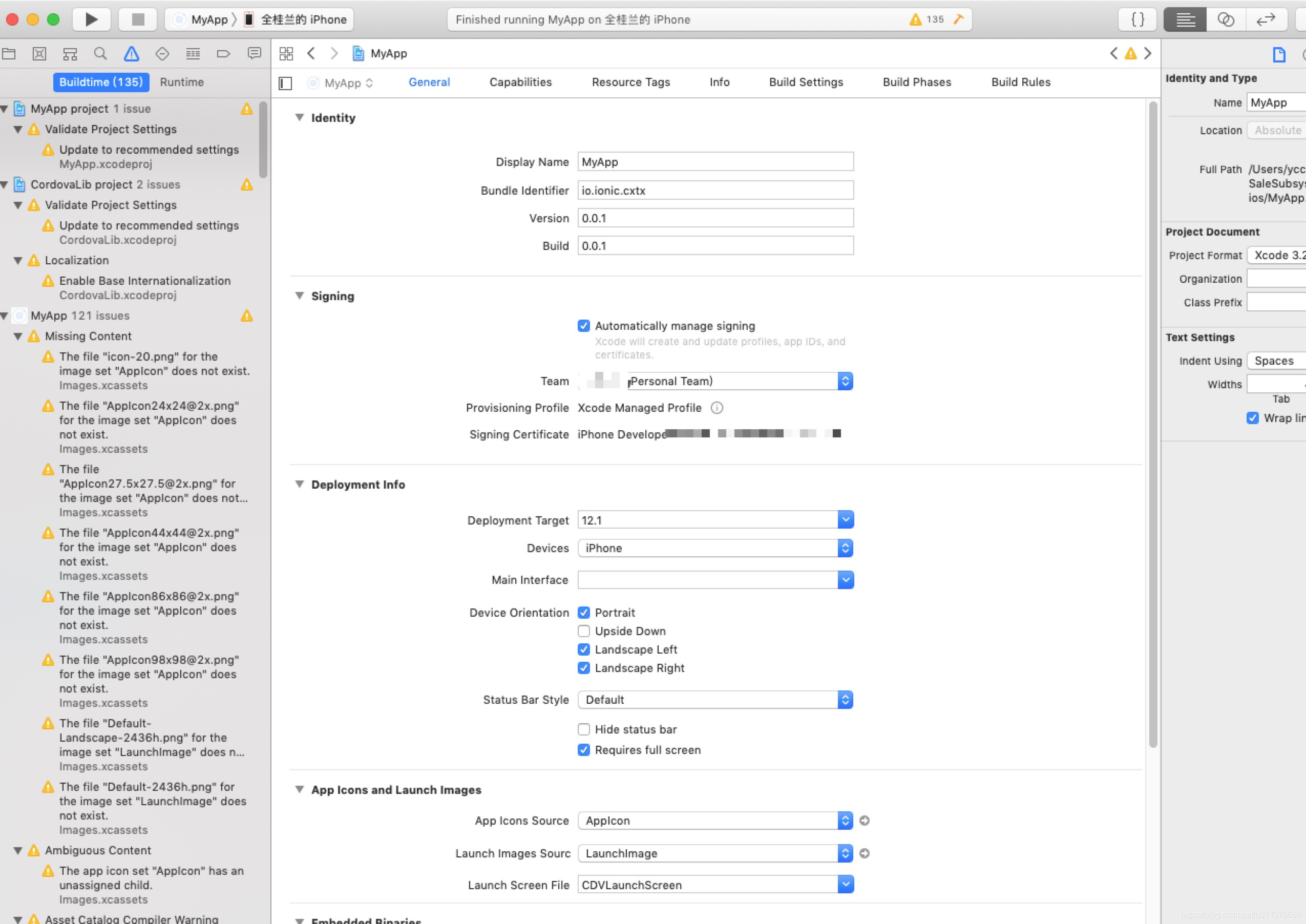Image resolution: width=1306 pixels, height=924 pixels.
Task: Toggle the Wrap lines checkbox in inspector
Action: [x=1253, y=418]
